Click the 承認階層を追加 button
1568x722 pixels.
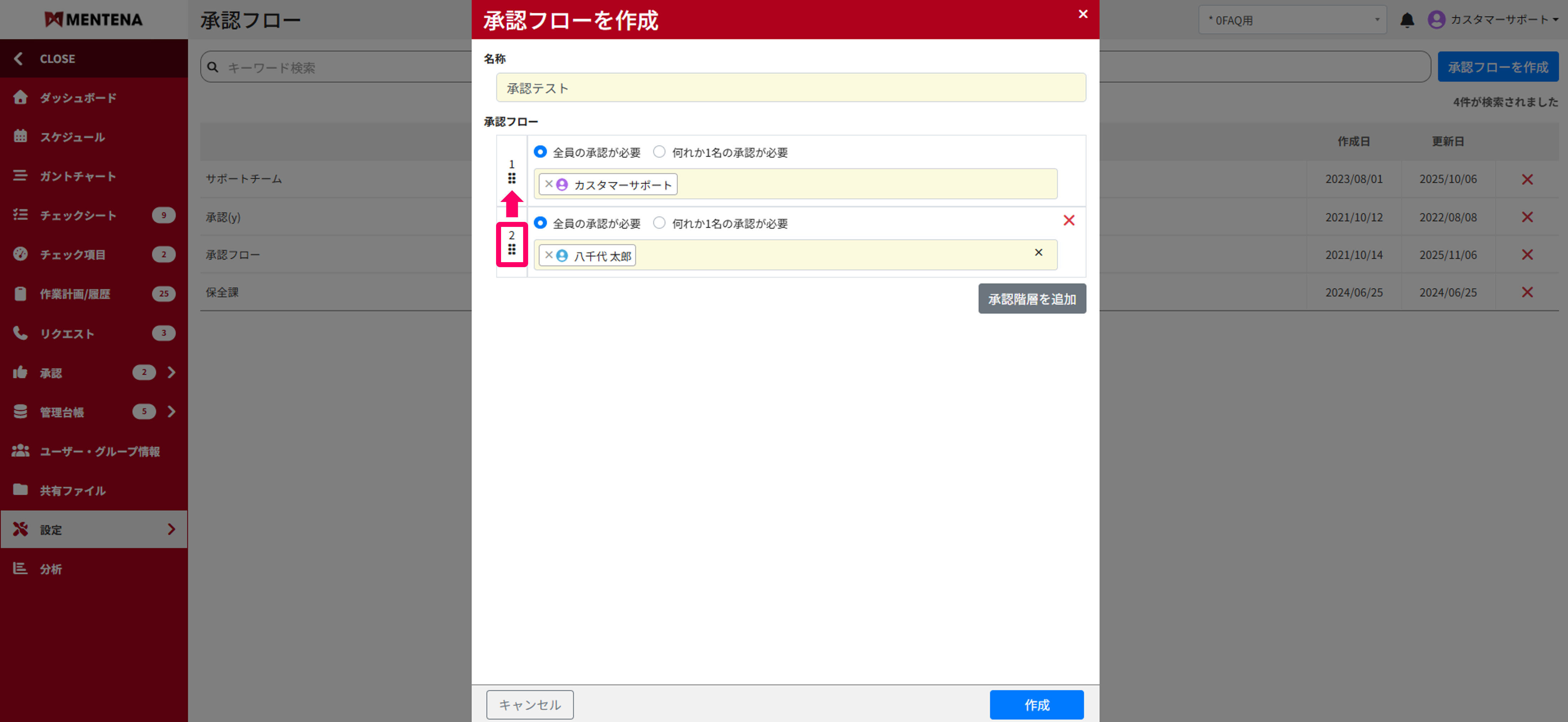tap(1032, 298)
